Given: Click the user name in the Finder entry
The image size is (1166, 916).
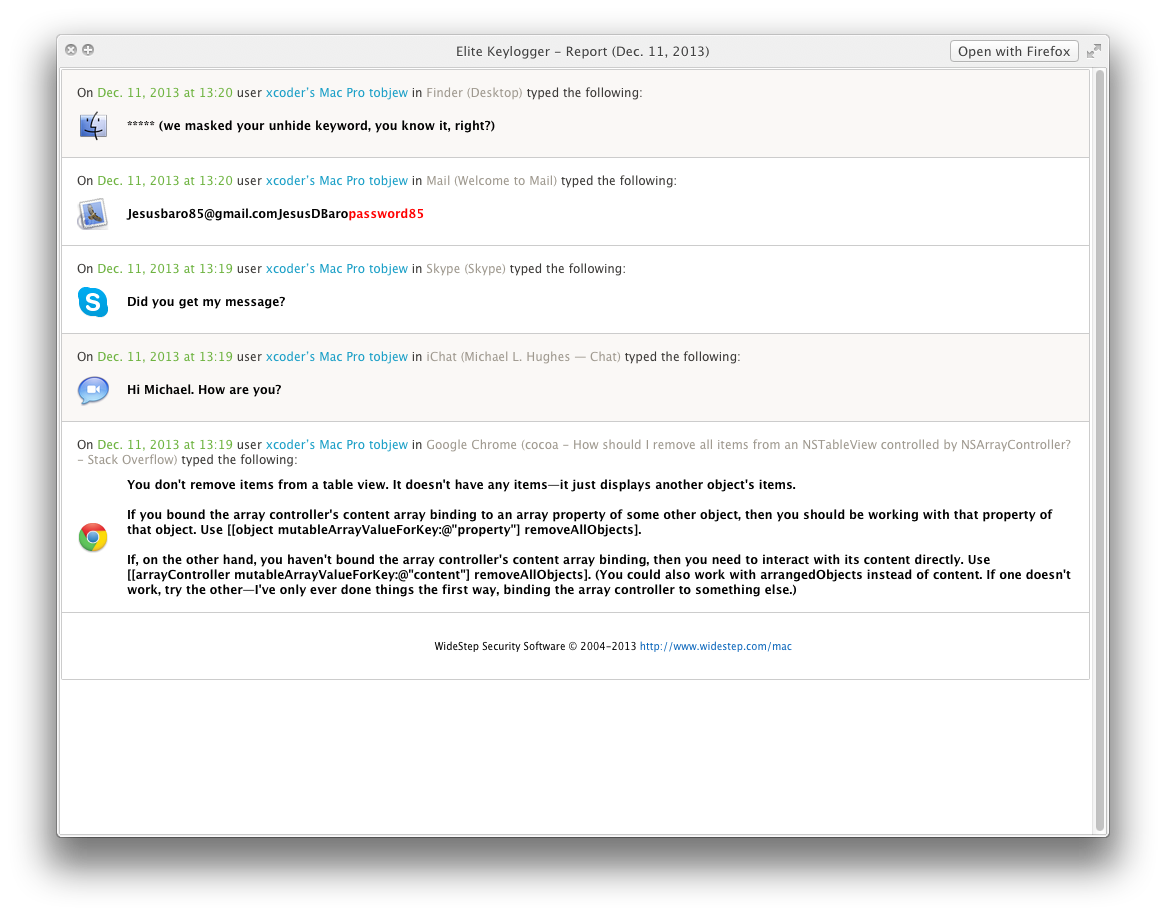Looking at the screenshot, I should pyautogui.click(x=337, y=93).
